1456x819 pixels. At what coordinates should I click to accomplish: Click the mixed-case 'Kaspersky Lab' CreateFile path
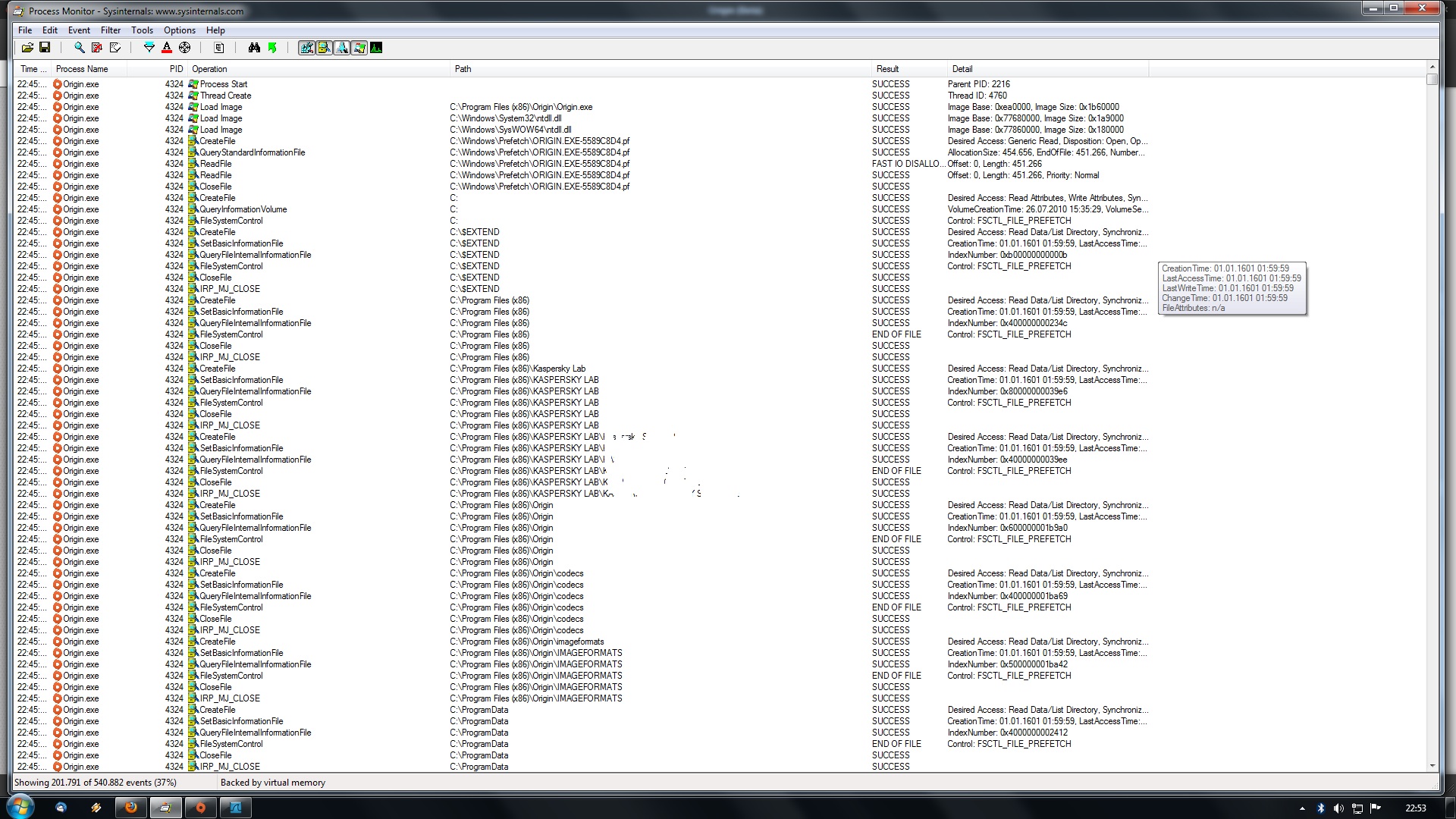pyautogui.click(x=518, y=369)
